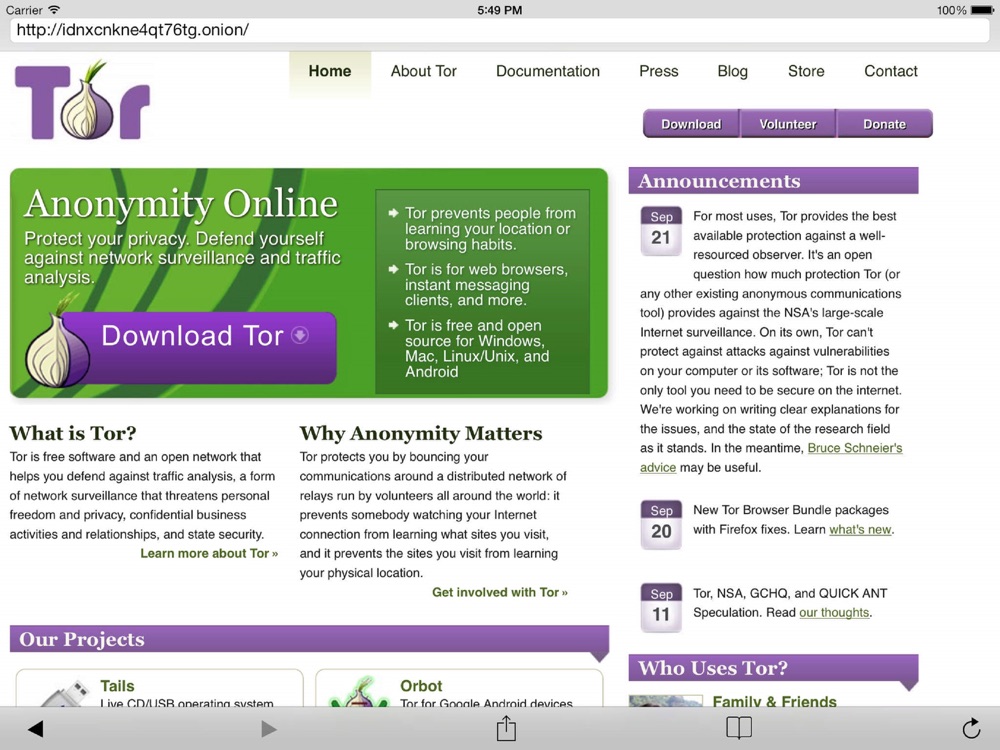Focus the onion URL address field
The height and width of the screenshot is (750, 1000).
(x=500, y=30)
